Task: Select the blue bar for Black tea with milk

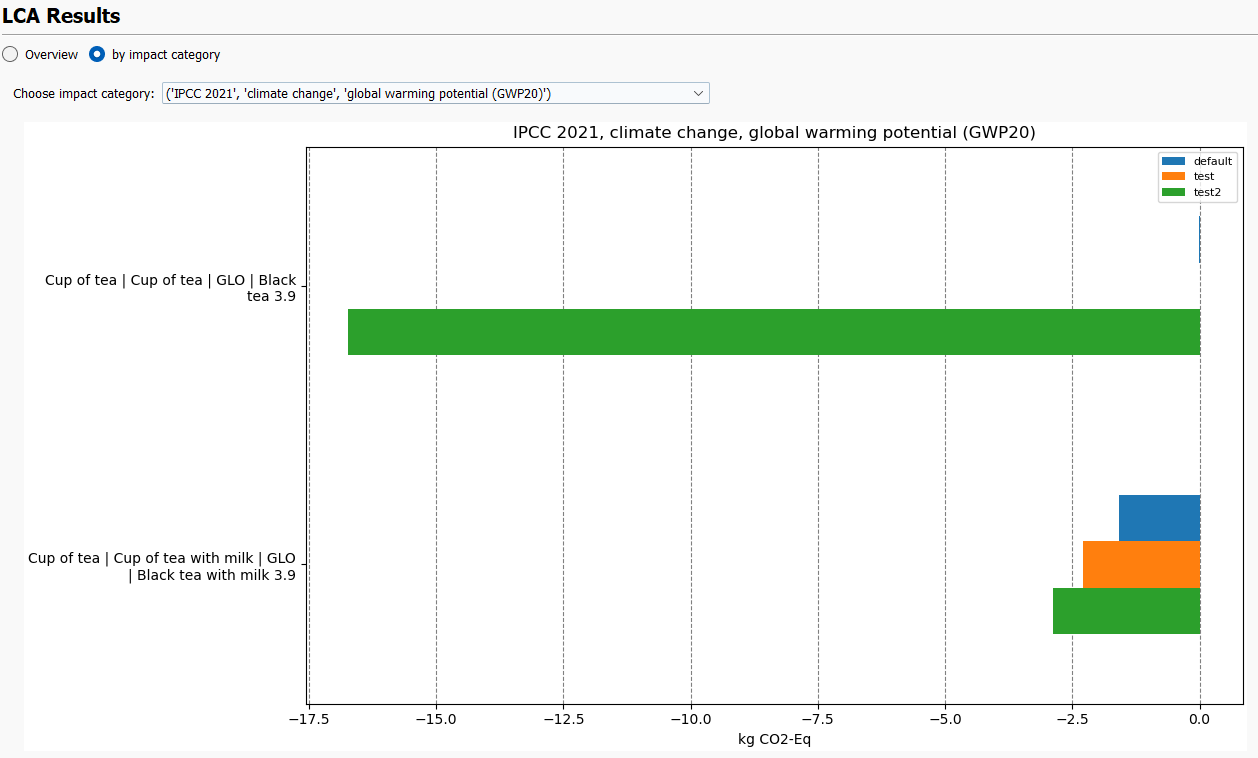Action: [x=1158, y=517]
